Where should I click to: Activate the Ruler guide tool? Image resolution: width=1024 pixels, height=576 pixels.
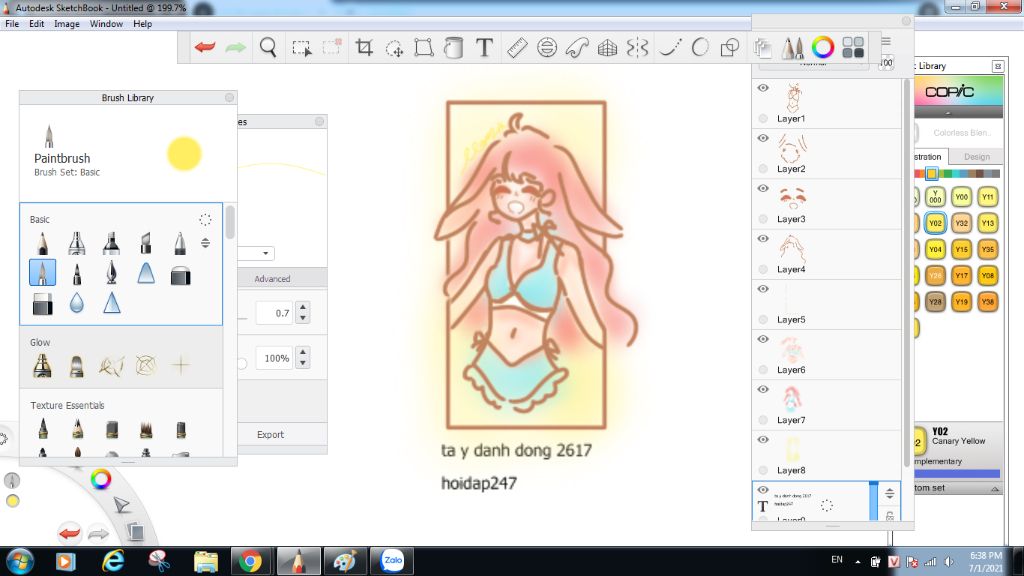(517, 48)
